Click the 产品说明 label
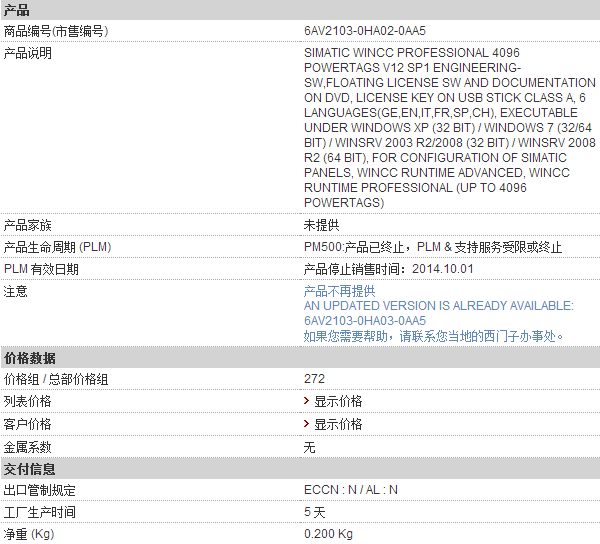Viewport: 600px width, 544px height. (x=28, y=53)
